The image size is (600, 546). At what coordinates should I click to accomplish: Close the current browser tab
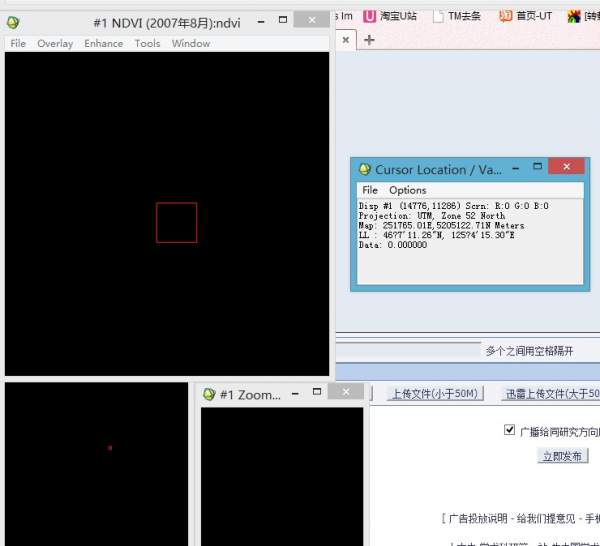point(346,40)
